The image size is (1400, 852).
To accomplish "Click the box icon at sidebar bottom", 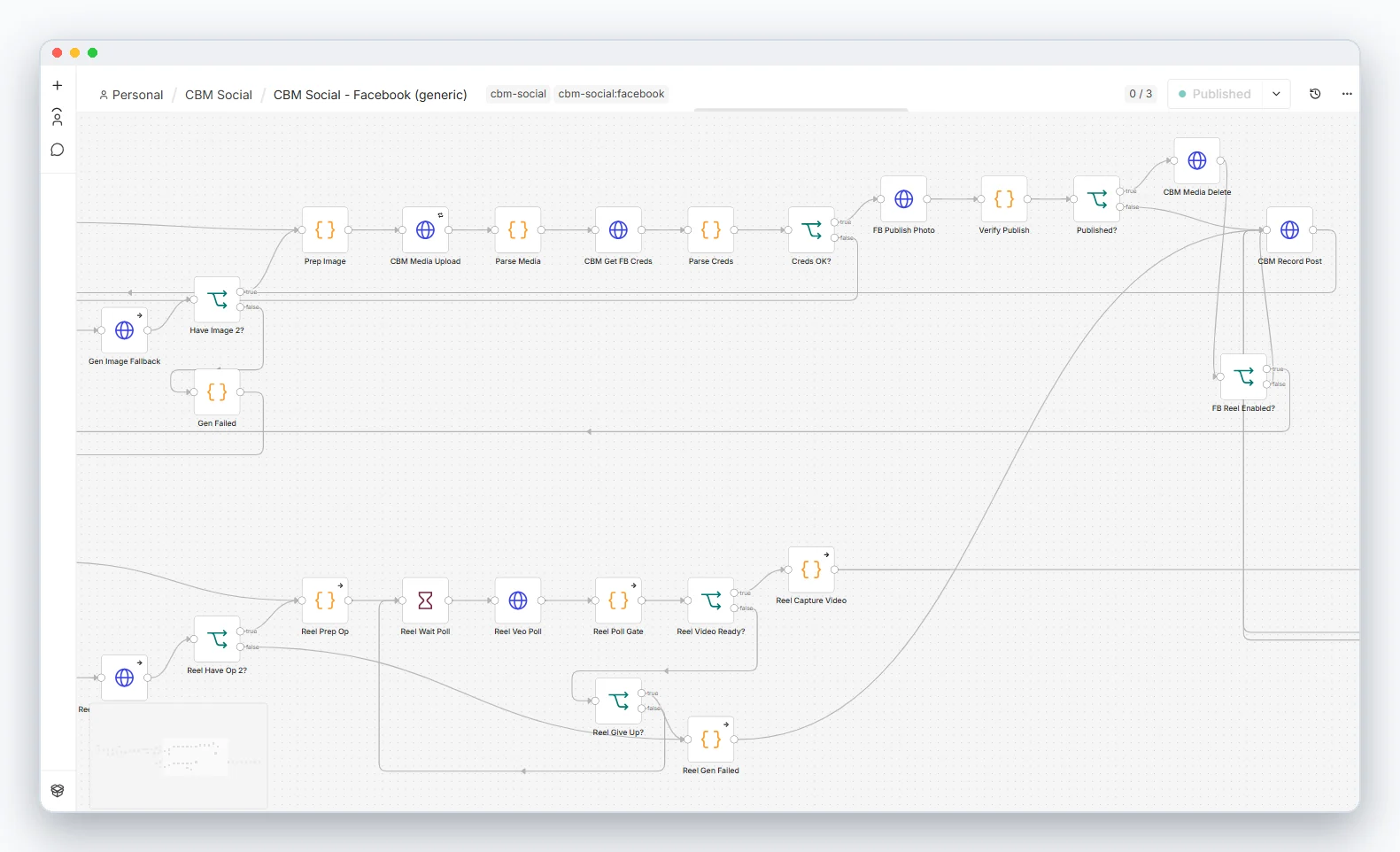I will pos(58,791).
